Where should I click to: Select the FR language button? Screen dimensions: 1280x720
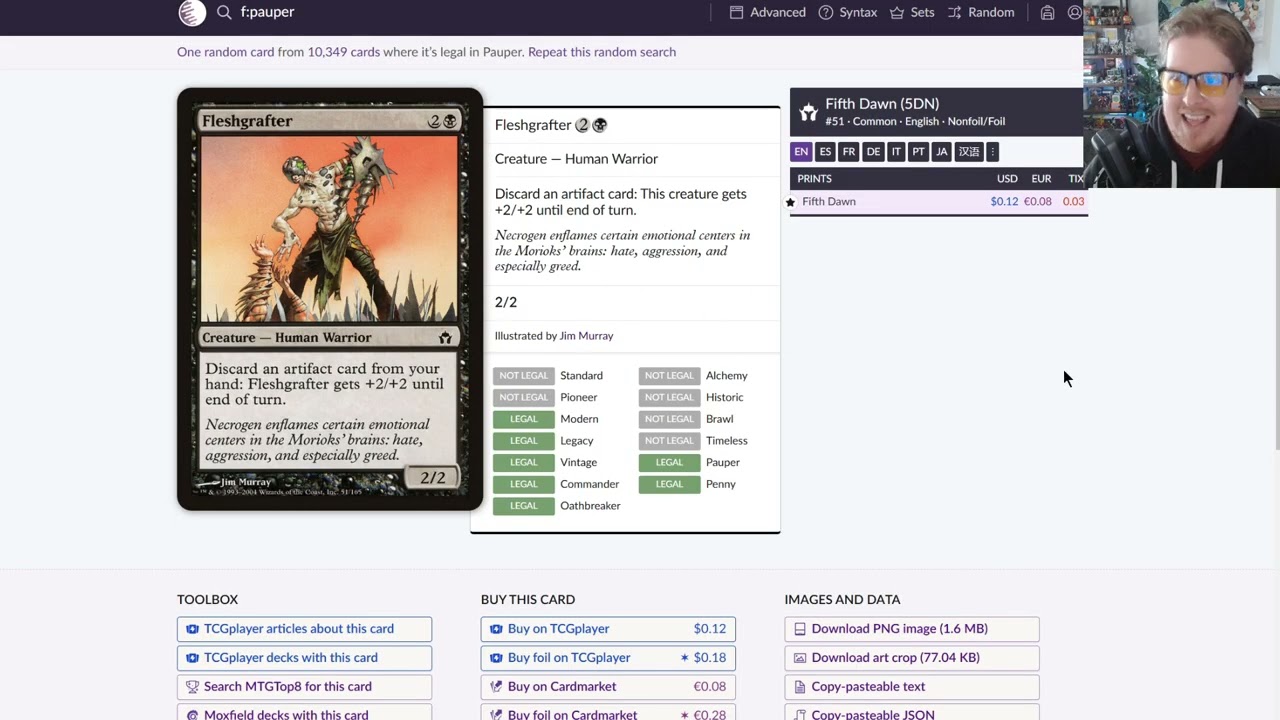pyautogui.click(x=849, y=152)
